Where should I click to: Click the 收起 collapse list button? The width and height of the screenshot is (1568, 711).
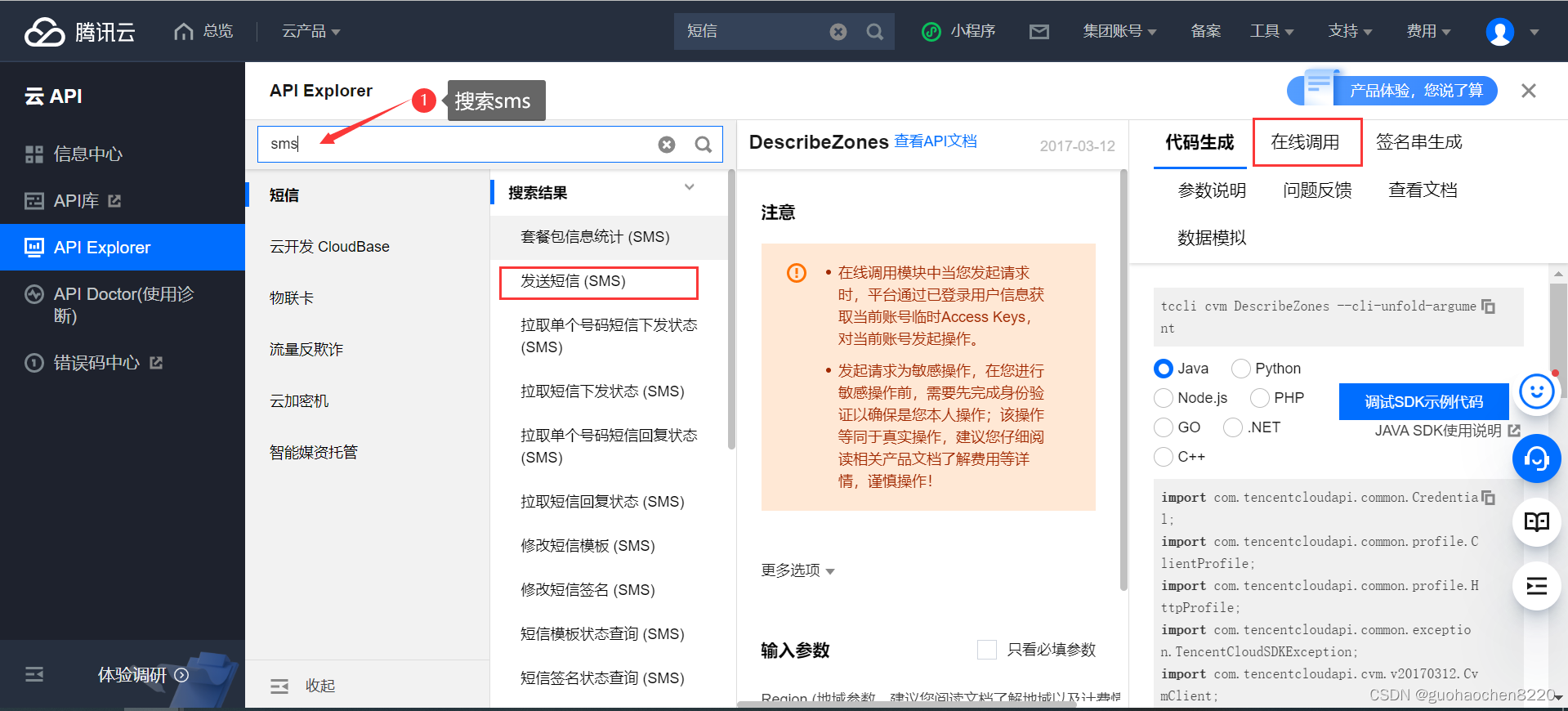click(x=302, y=686)
